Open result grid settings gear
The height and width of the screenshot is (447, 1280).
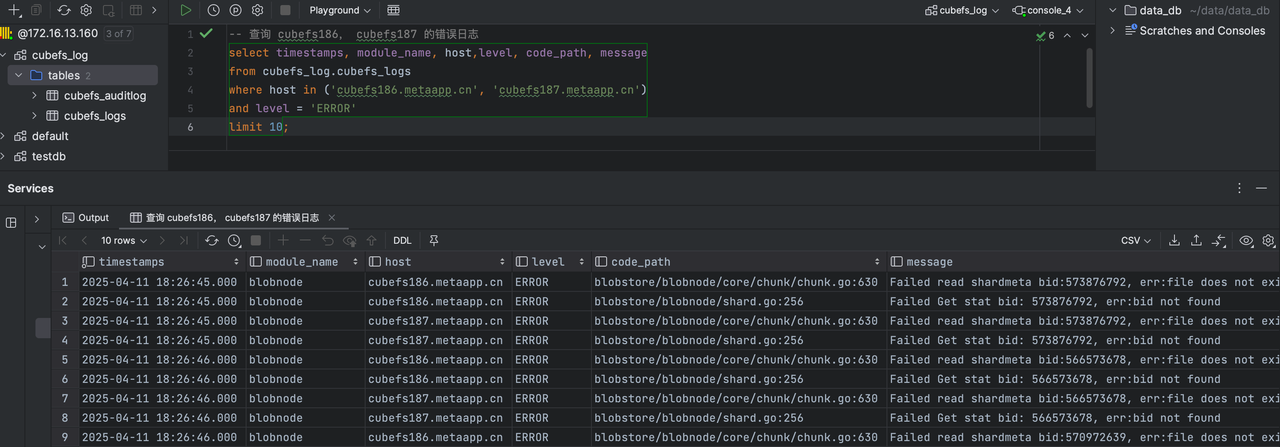1268,240
